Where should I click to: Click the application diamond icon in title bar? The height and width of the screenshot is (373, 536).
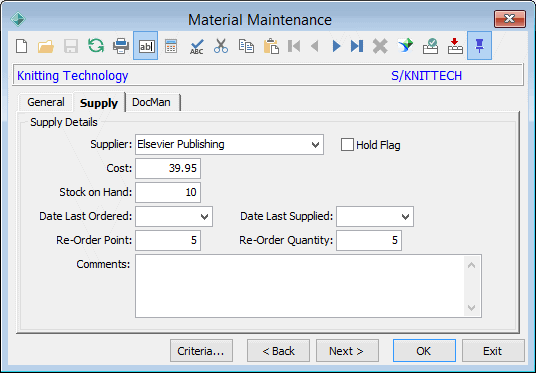coord(18,19)
